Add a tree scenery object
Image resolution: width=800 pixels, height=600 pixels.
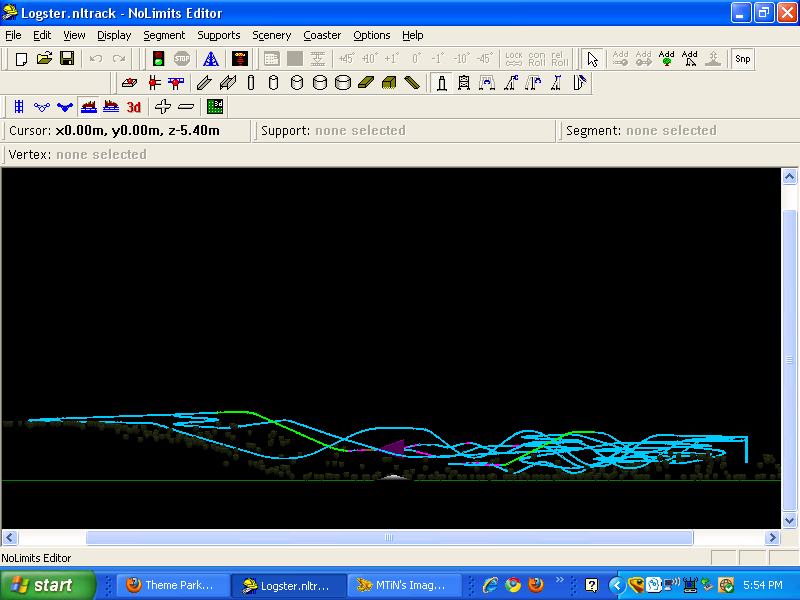coord(666,59)
